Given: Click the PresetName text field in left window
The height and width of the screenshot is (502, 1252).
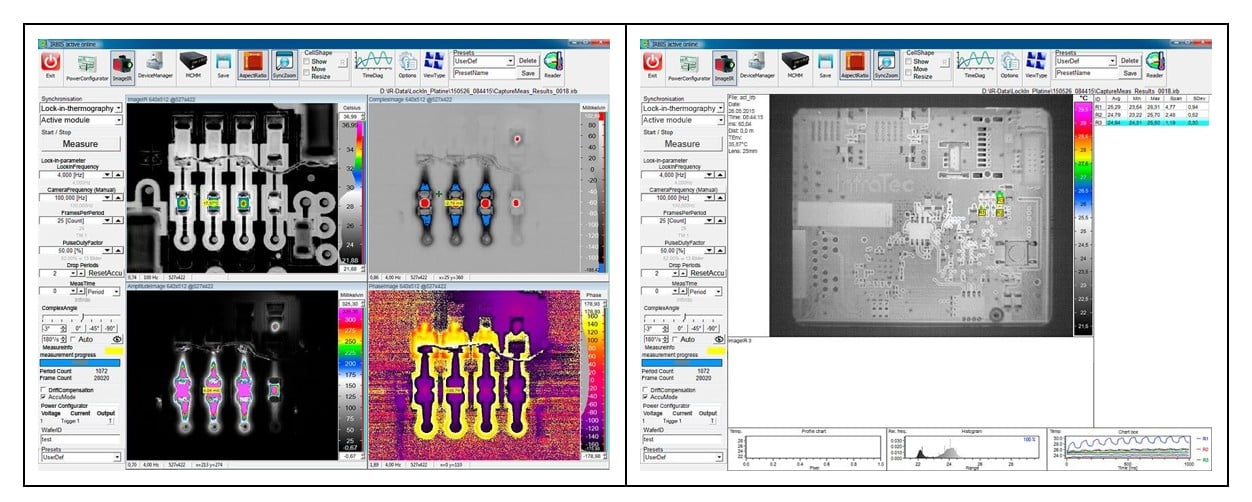Looking at the screenshot, I should click(x=481, y=73).
